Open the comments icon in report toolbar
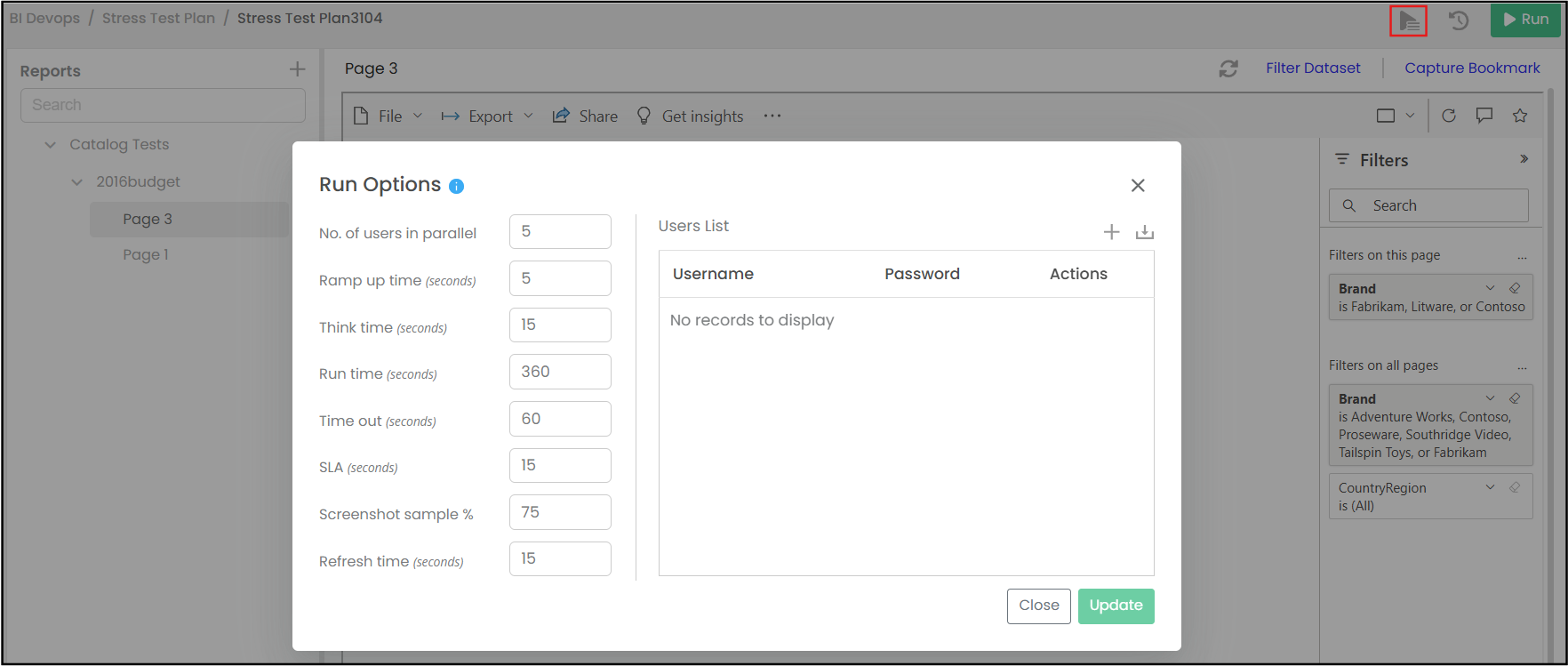The height and width of the screenshot is (666, 1568). click(x=1484, y=116)
